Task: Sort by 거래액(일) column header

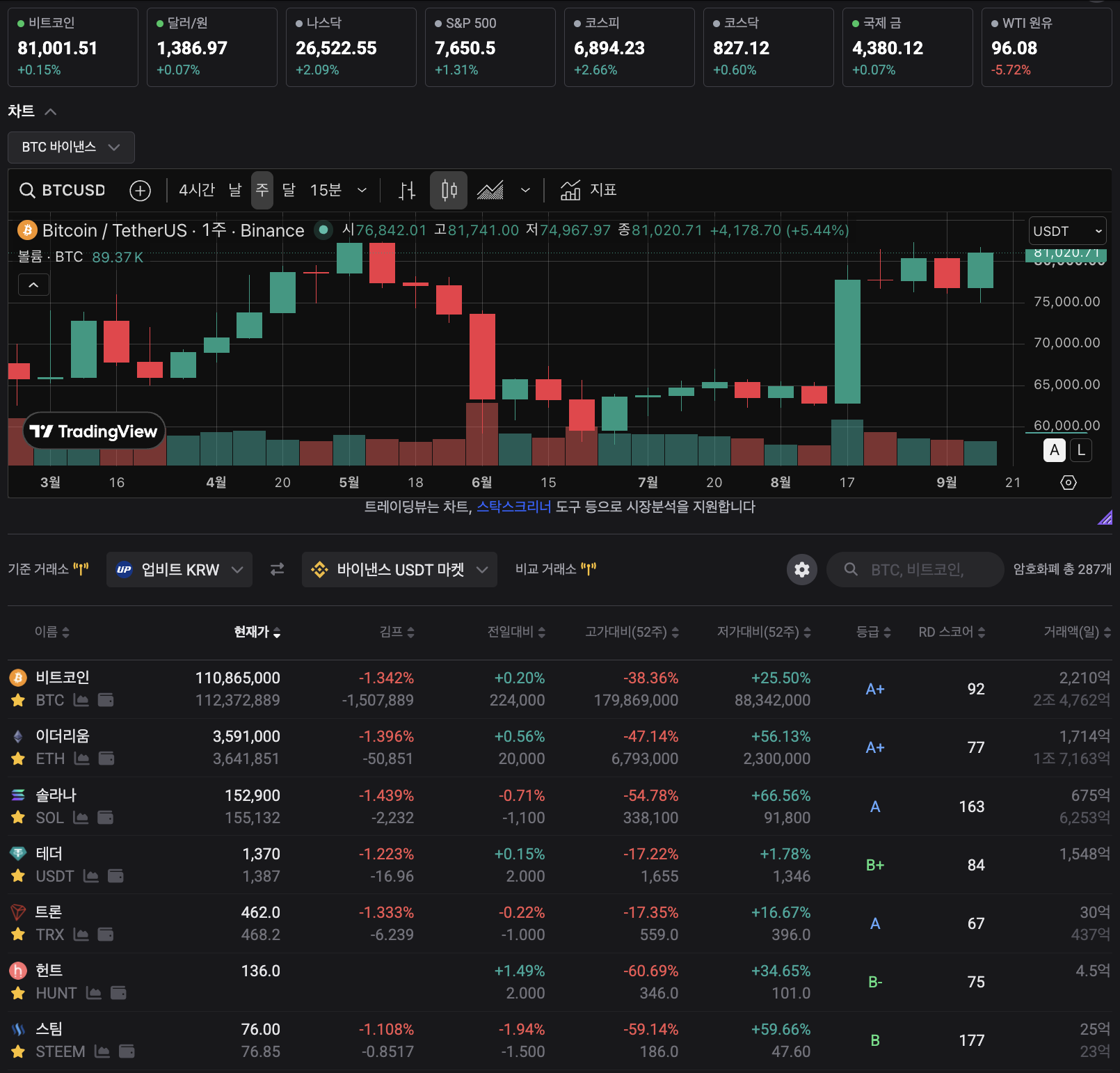Action: [1077, 632]
